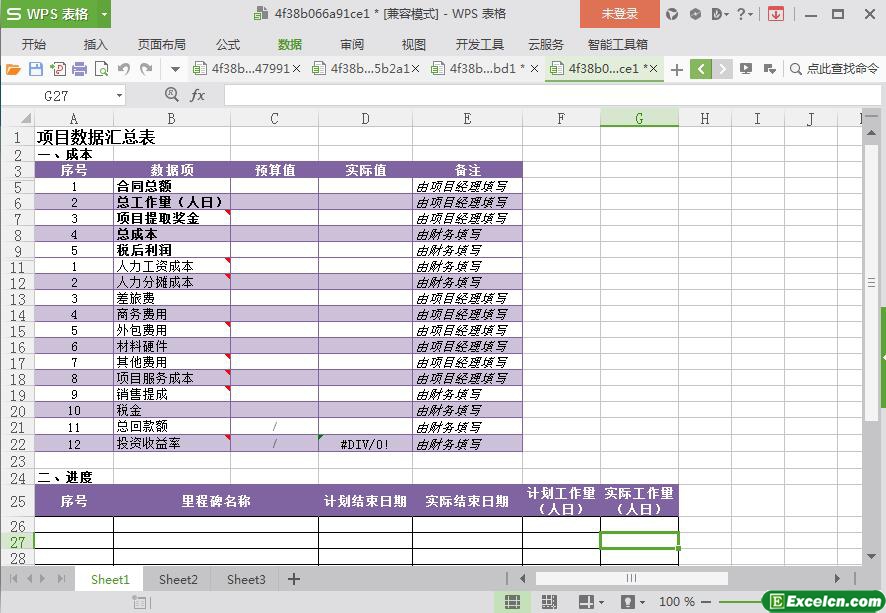Open a new document tab with plus

point(677,69)
